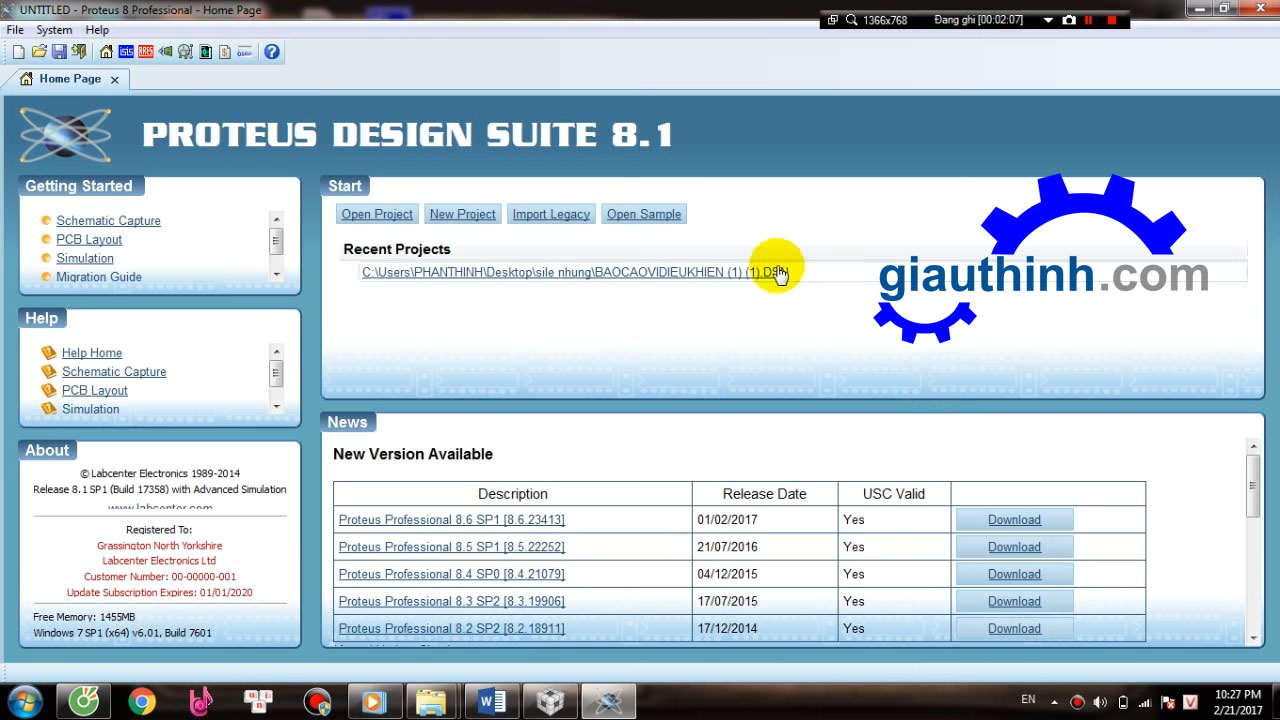Open ARES PCB Layout from toolbar
Viewport: 1280px width, 720px height.
(146, 52)
